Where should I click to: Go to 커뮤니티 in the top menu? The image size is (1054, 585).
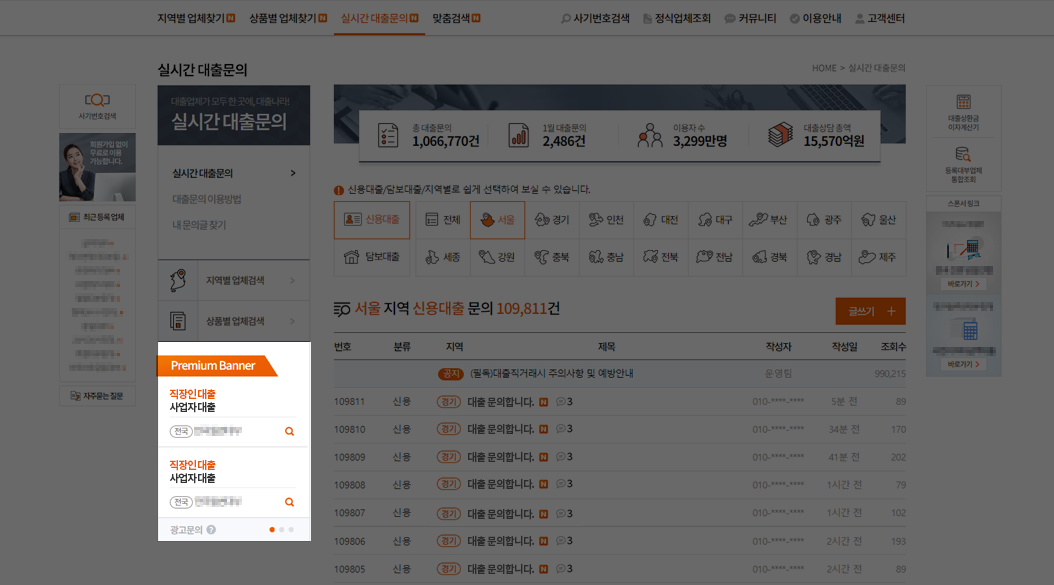coord(750,18)
